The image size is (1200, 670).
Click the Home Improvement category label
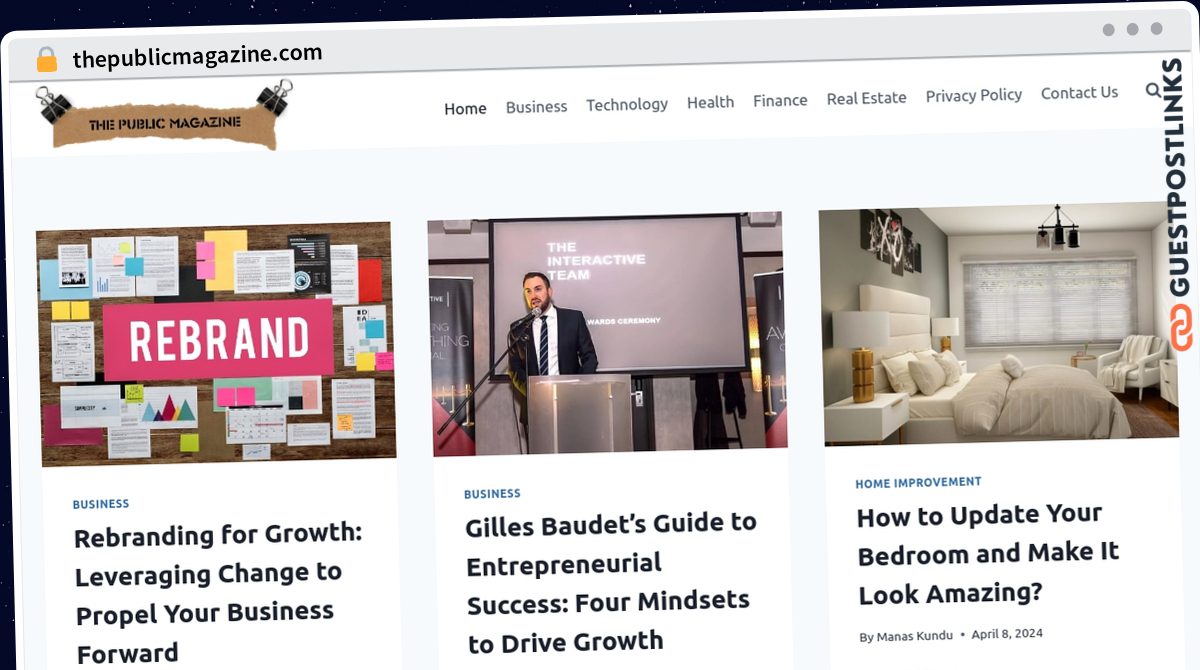918,482
